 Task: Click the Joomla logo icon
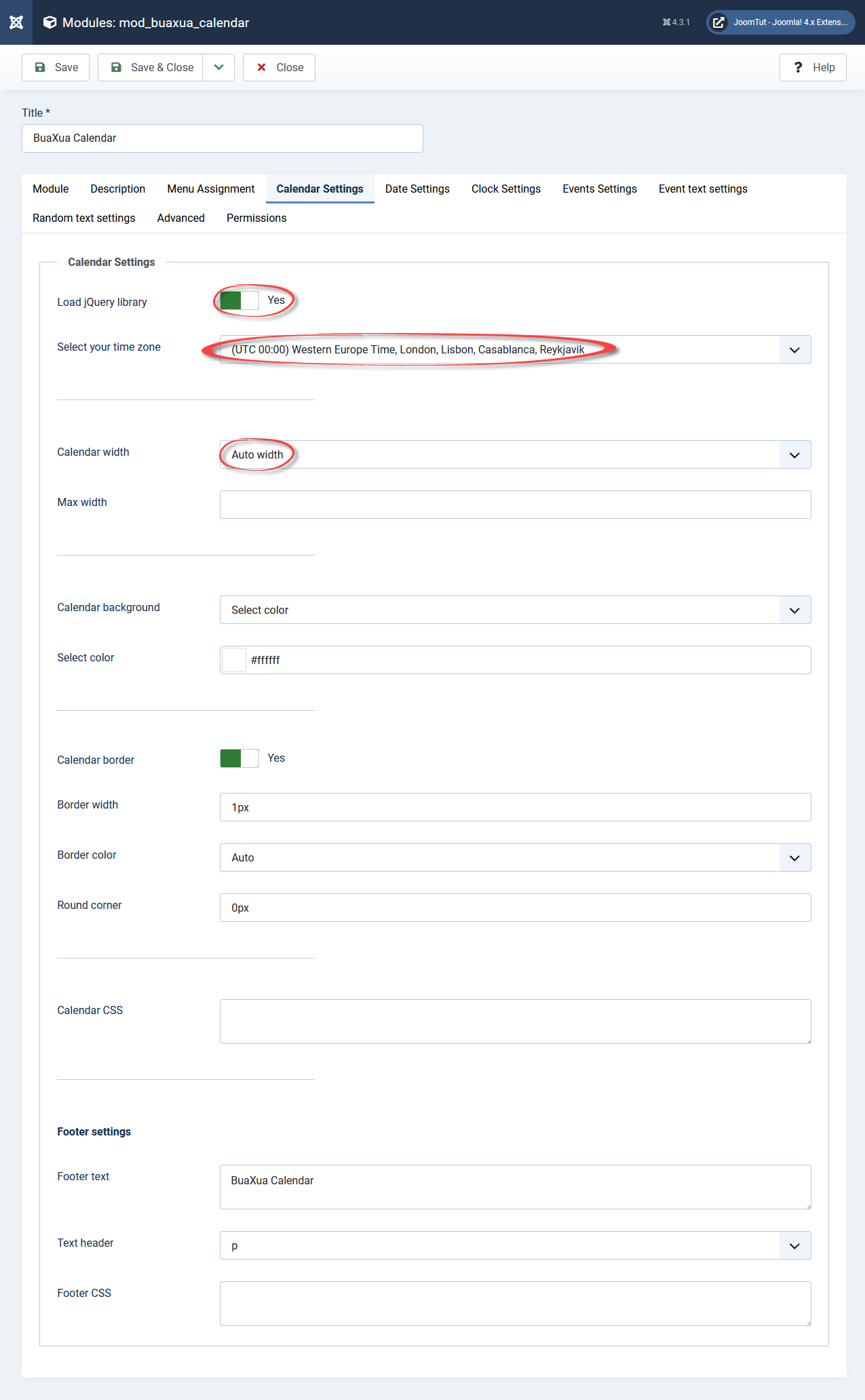(x=16, y=22)
